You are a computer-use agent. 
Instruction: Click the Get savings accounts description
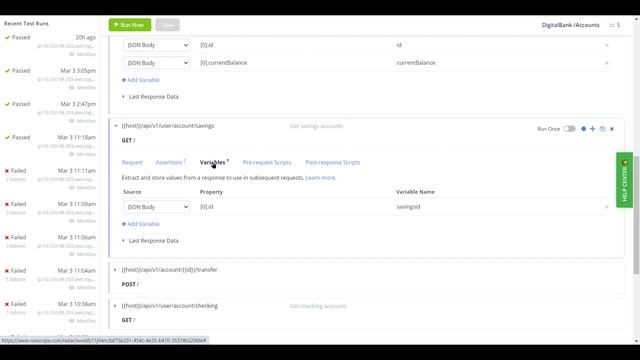(x=316, y=126)
